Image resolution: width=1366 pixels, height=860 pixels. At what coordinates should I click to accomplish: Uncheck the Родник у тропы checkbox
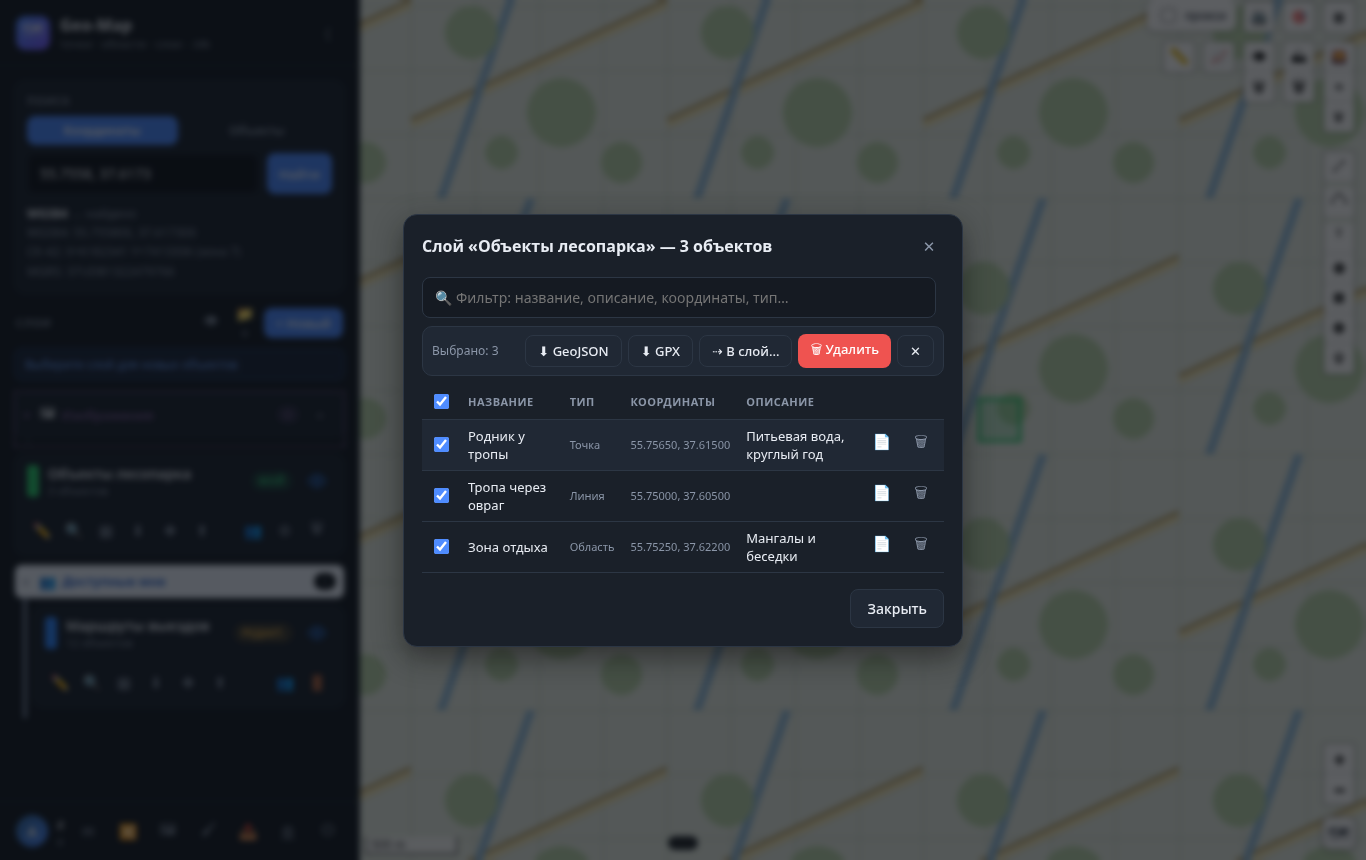click(441, 444)
